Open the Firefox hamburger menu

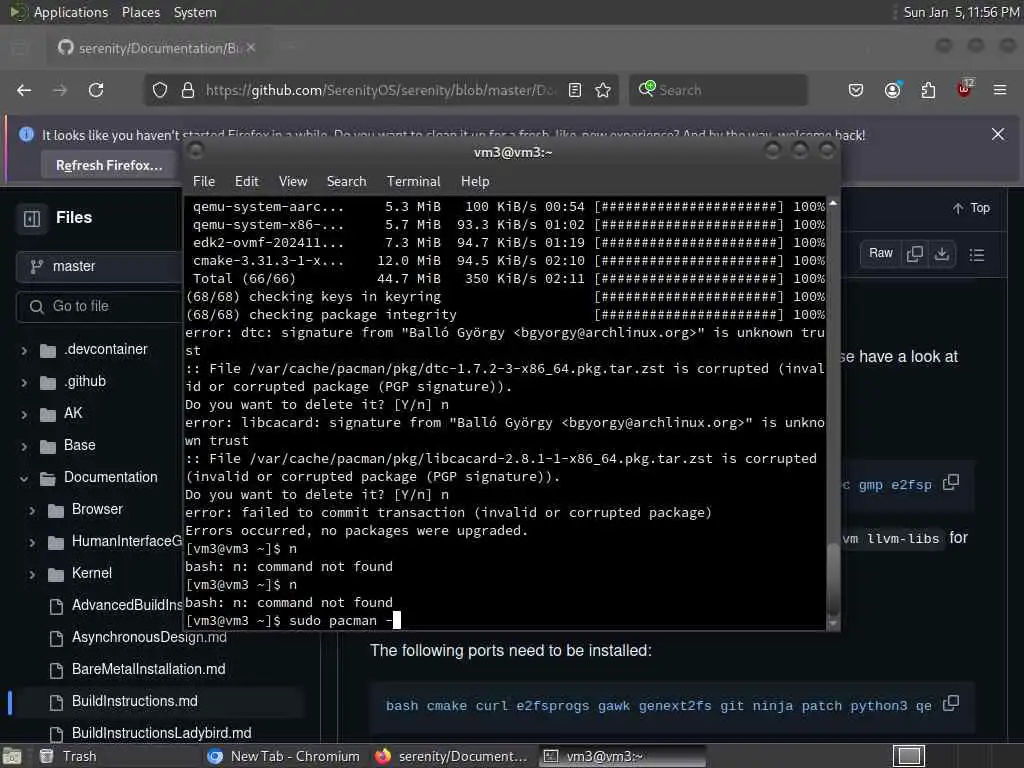(1000, 90)
